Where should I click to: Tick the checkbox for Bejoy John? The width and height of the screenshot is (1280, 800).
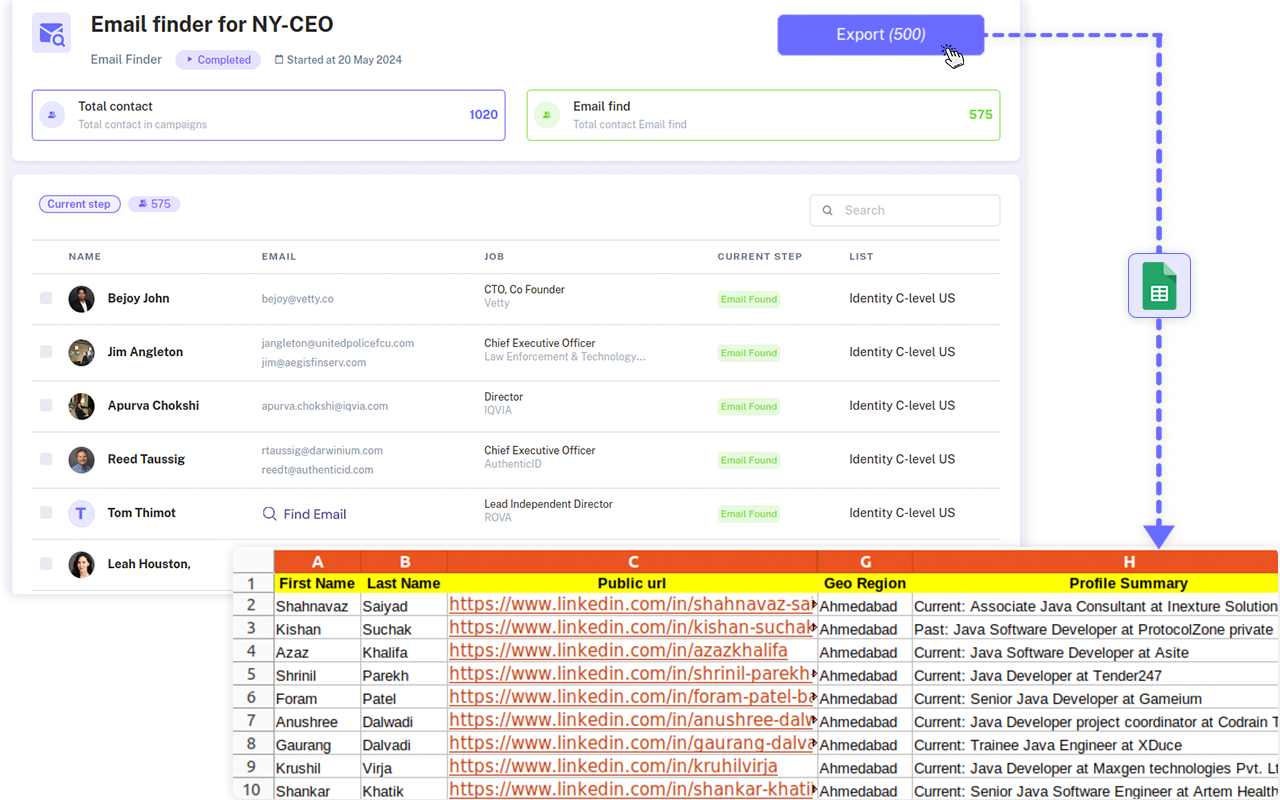46,298
